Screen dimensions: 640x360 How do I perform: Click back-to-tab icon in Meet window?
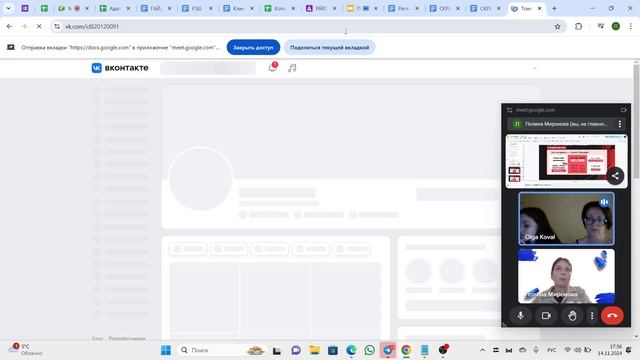click(623, 110)
